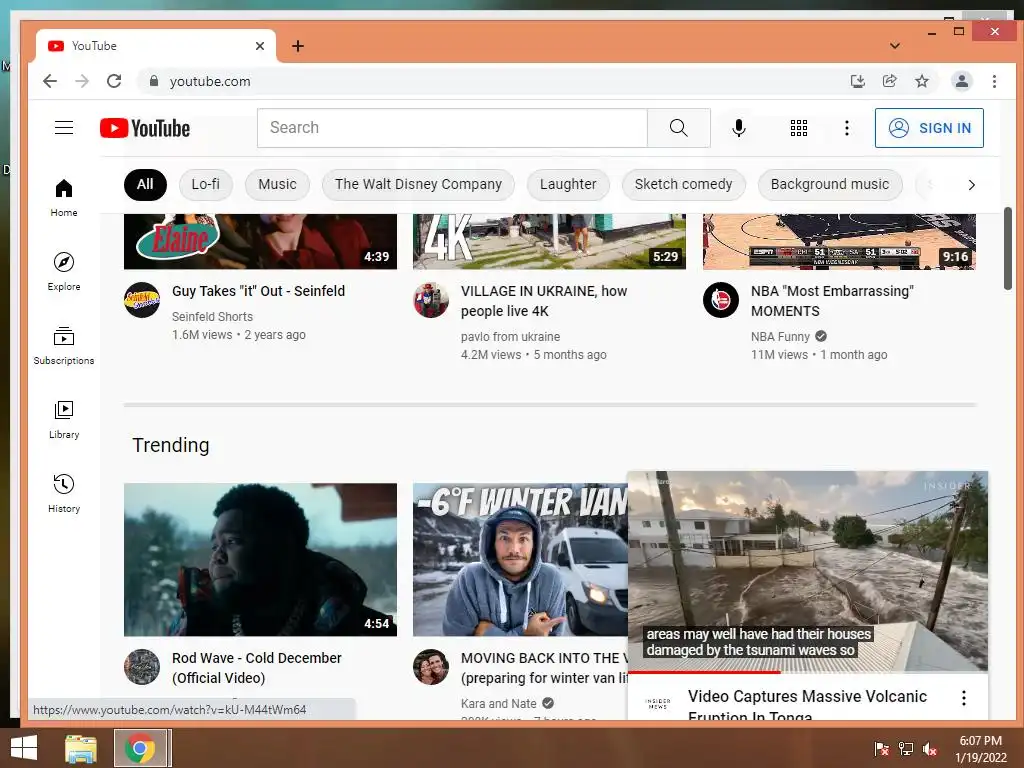Viewport: 1024px width, 768px height.
Task: Reload the page
Action: pos(114,81)
